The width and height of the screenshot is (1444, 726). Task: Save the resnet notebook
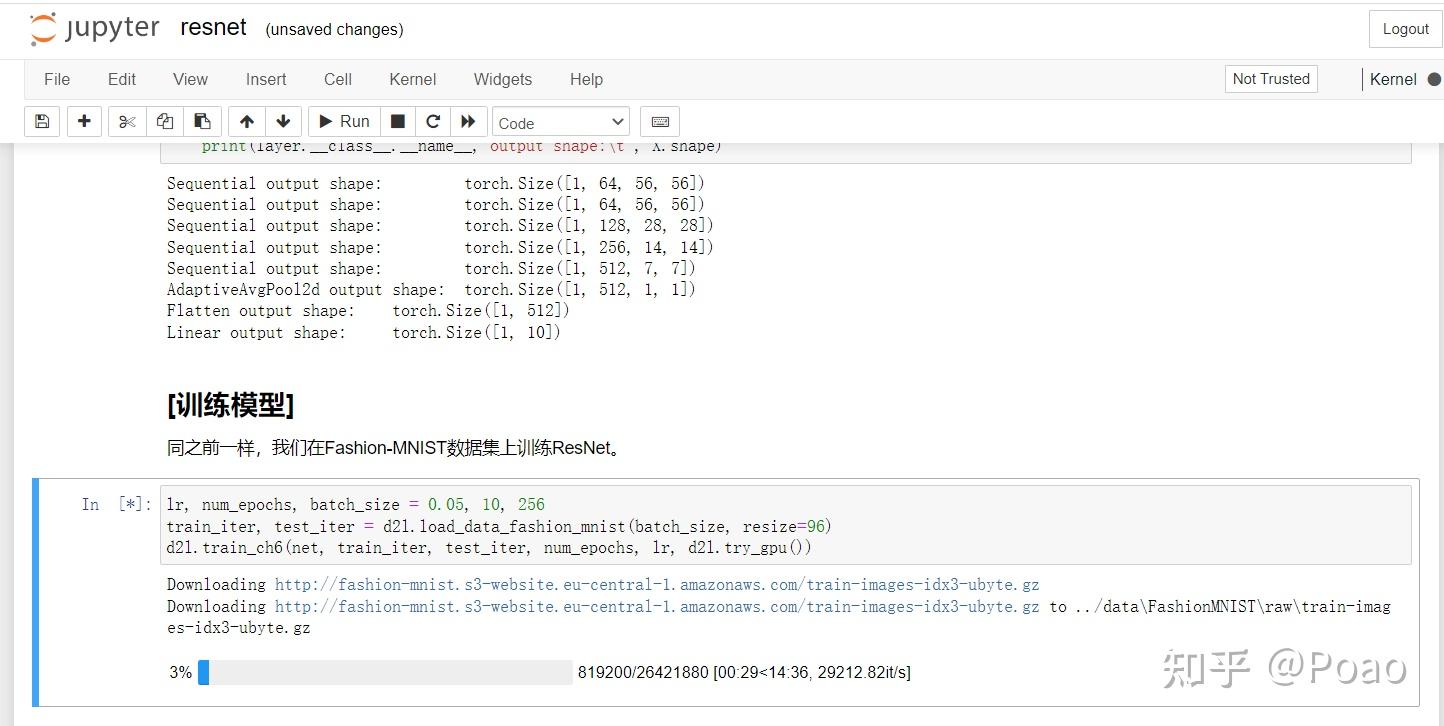click(x=41, y=121)
